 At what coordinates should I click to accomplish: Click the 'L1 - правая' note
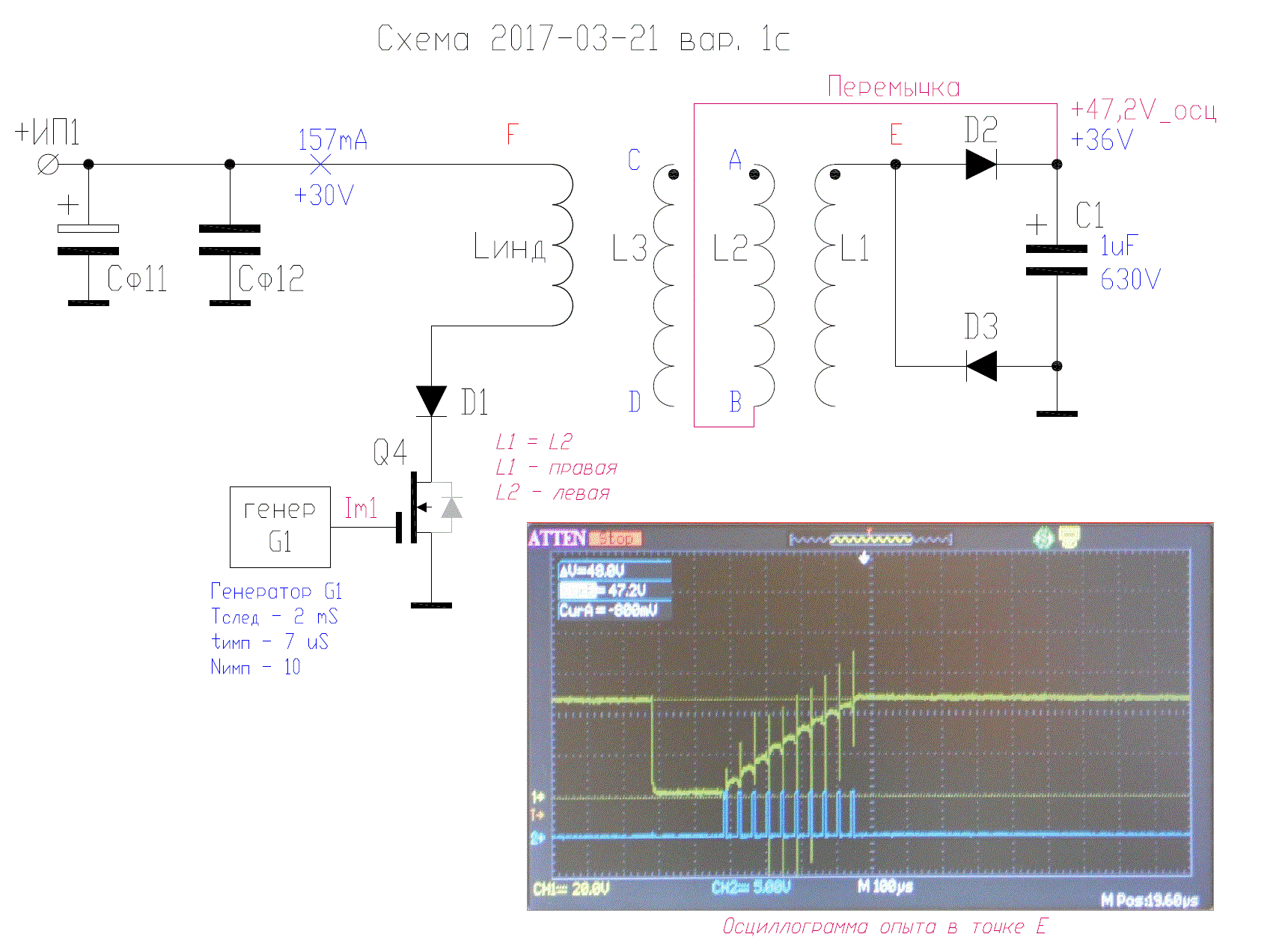coord(556,468)
